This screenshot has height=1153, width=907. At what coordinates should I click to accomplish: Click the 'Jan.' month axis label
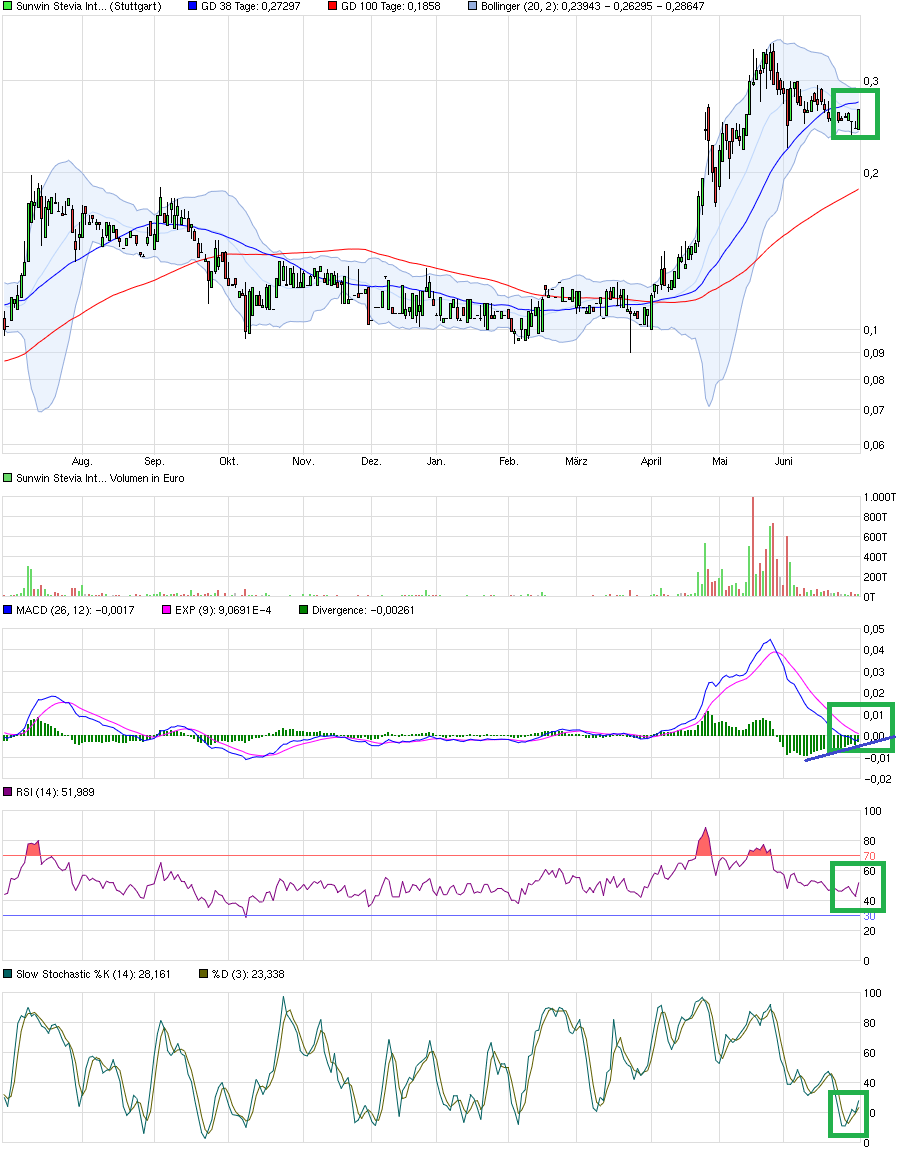[436, 461]
